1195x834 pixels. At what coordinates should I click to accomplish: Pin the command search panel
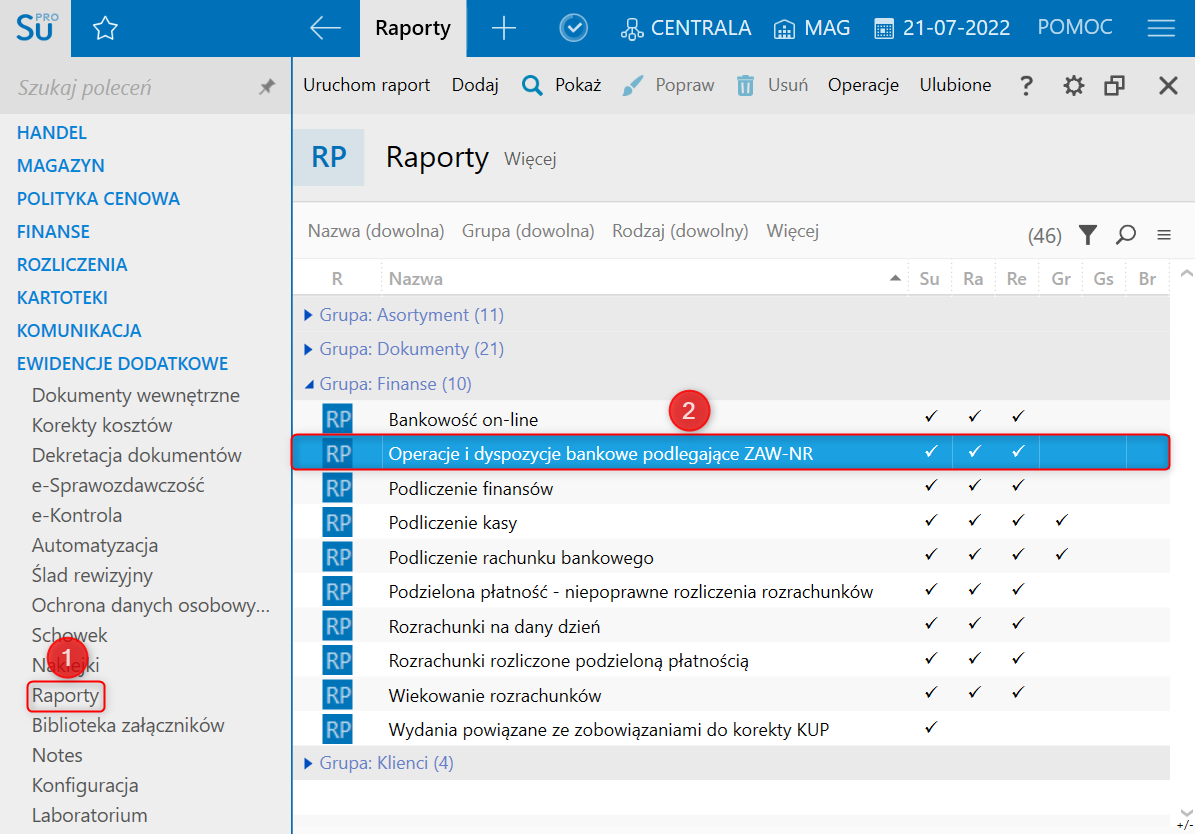266,88
